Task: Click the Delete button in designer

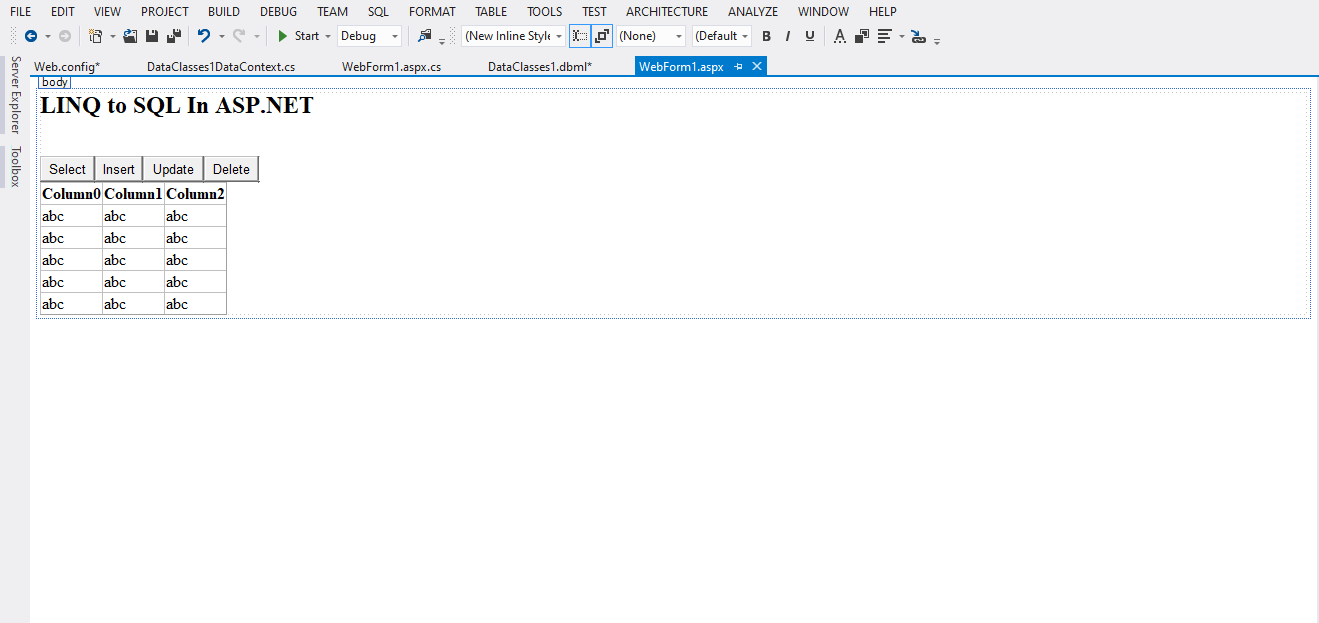Action: click(232, 169)
